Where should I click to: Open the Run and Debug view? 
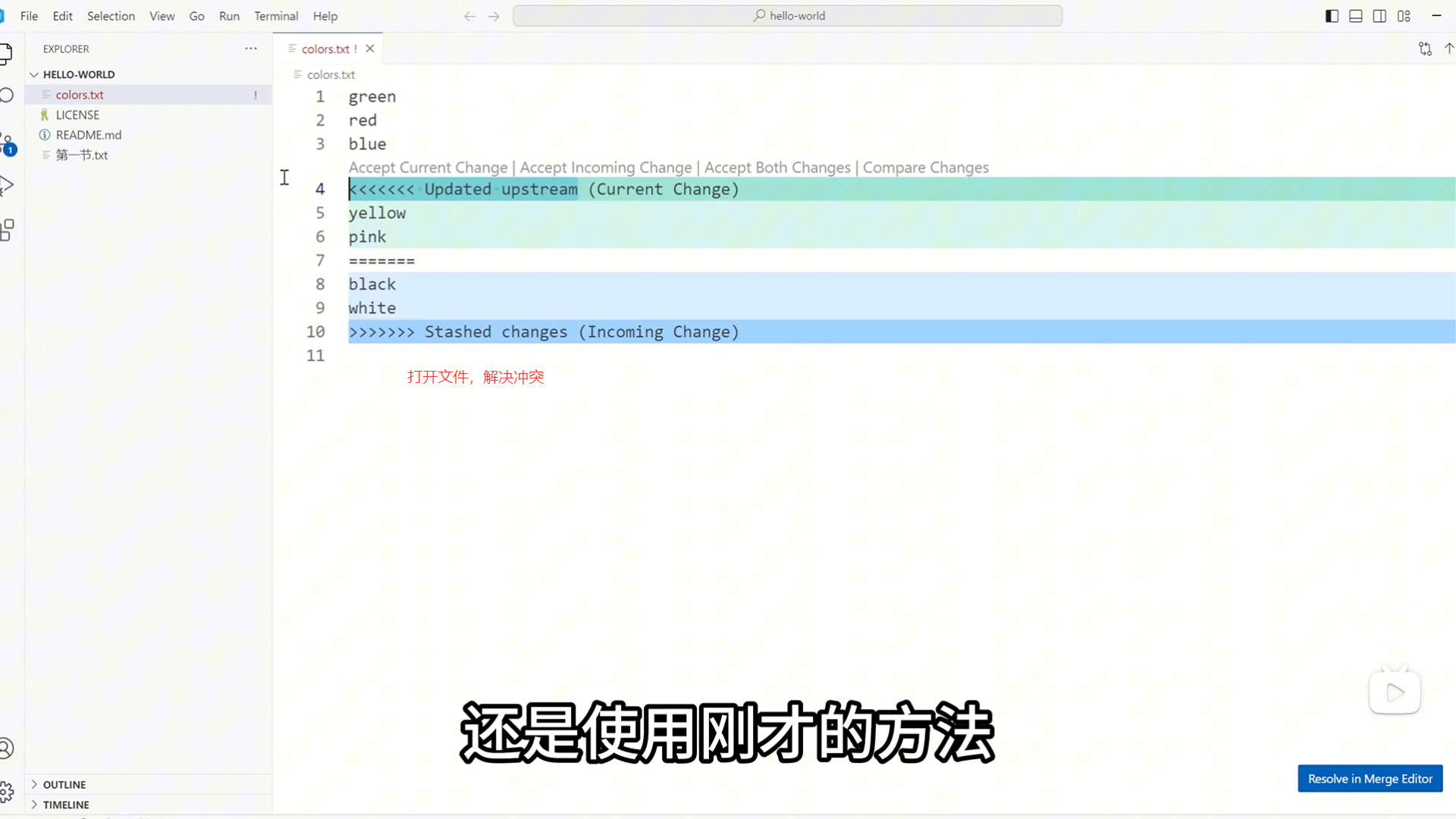click(8, 186)
